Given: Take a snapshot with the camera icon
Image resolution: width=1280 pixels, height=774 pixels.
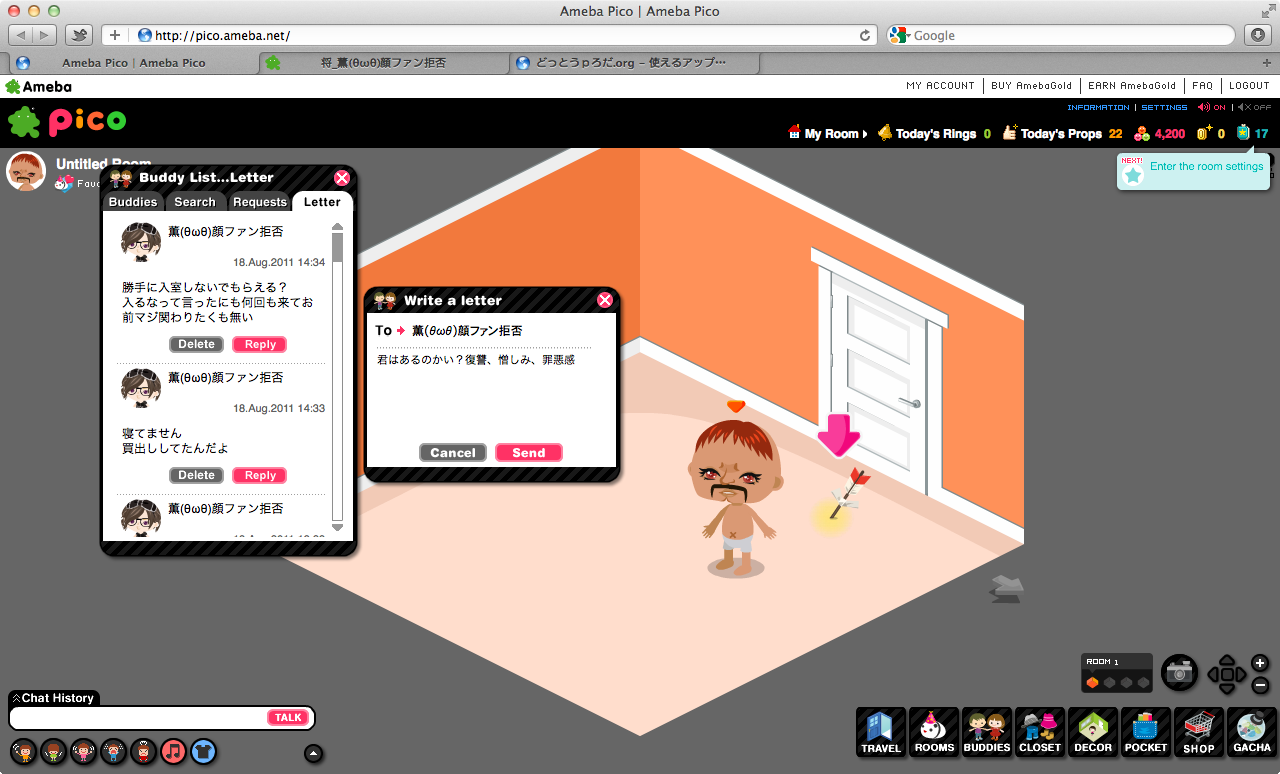Looking at the screenshot, I should click(1180, 673).
